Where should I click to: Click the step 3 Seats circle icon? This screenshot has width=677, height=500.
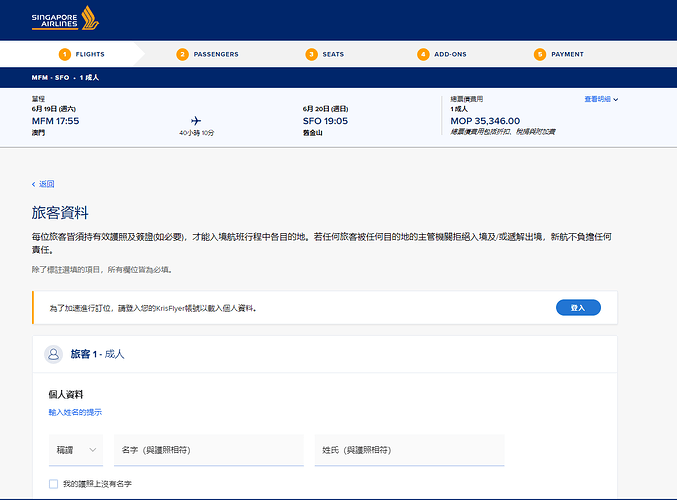click(x=311, y=54)
